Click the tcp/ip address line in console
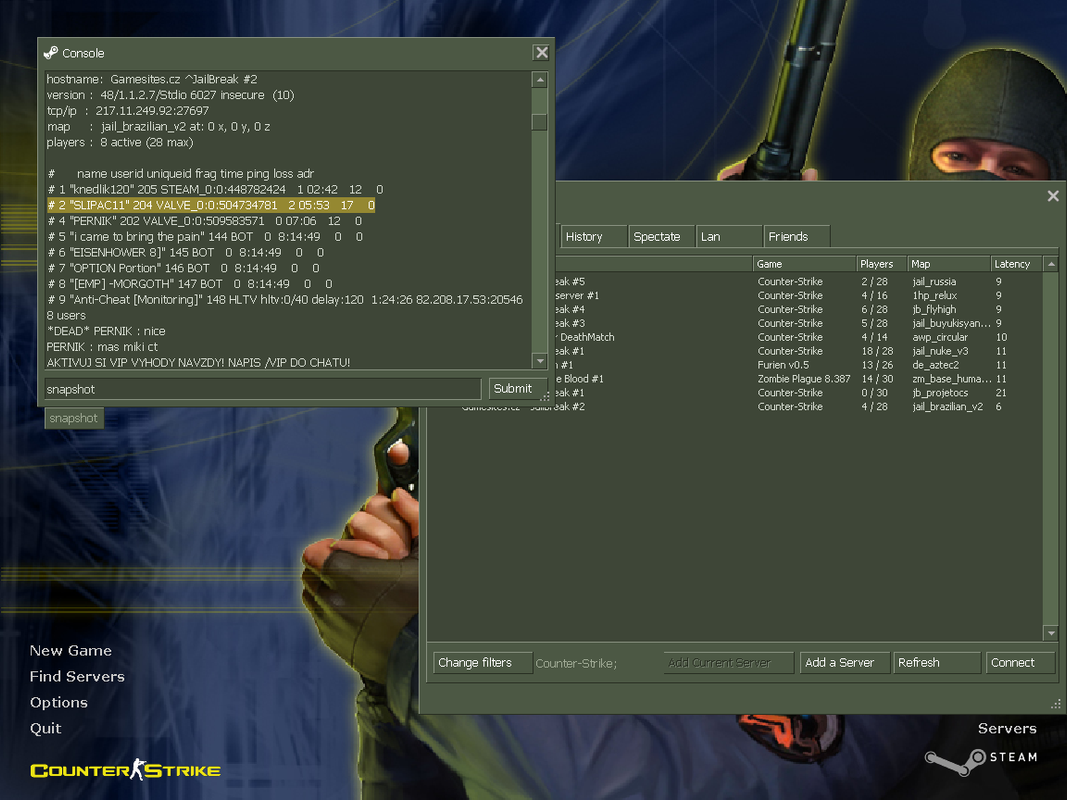Screen dimensions: 1067x800 (x=128, y=110)
